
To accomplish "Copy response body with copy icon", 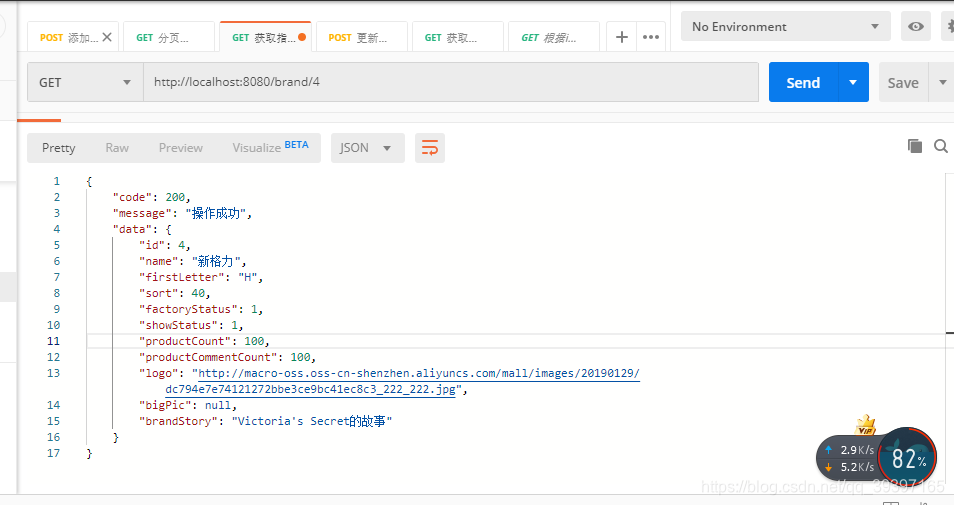I will [x=914, y=146].
